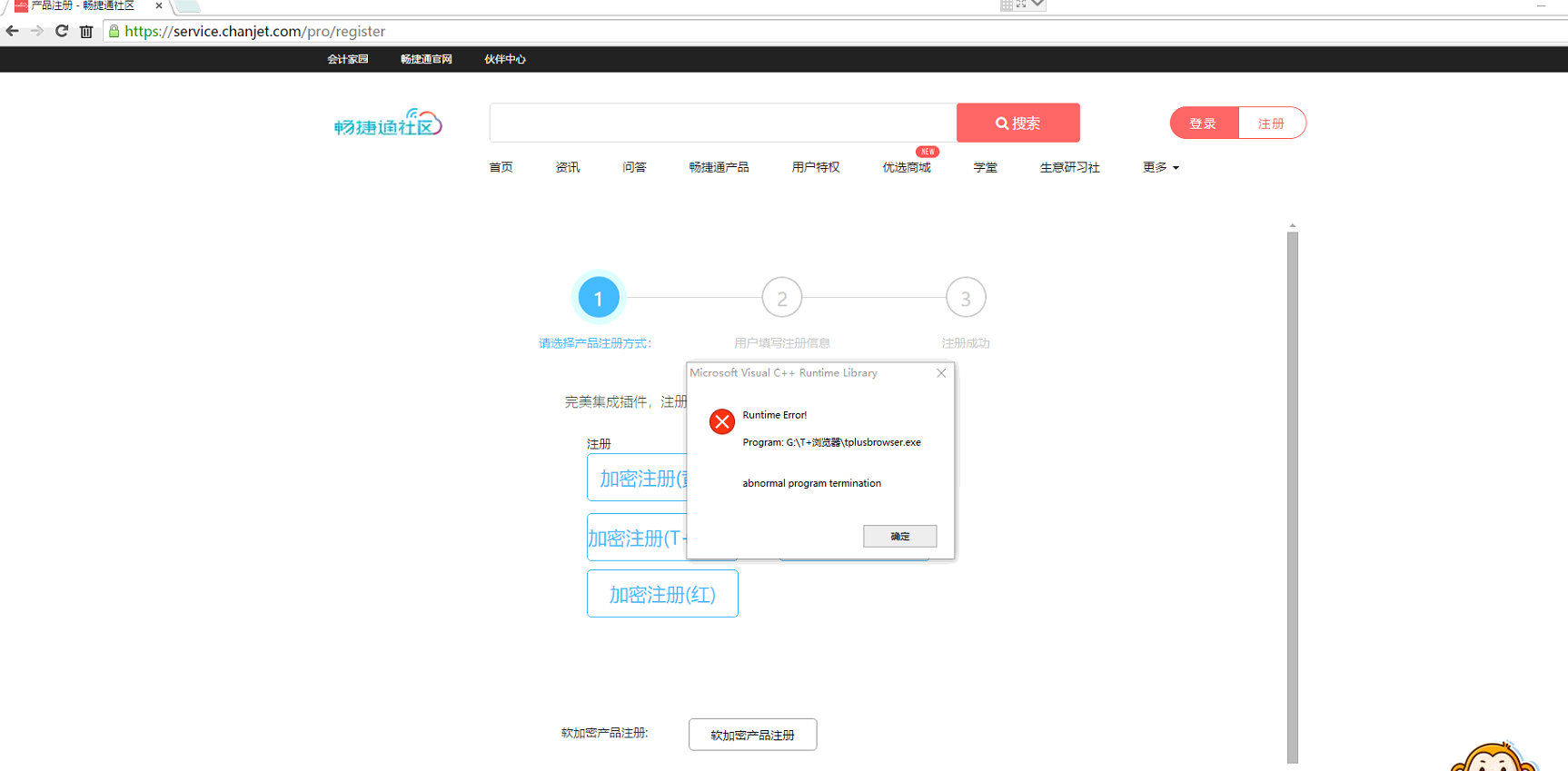1568x771 pixels.
Task: Choose the first 加密注册 button under 注册
Action: [x=637, y=478]
